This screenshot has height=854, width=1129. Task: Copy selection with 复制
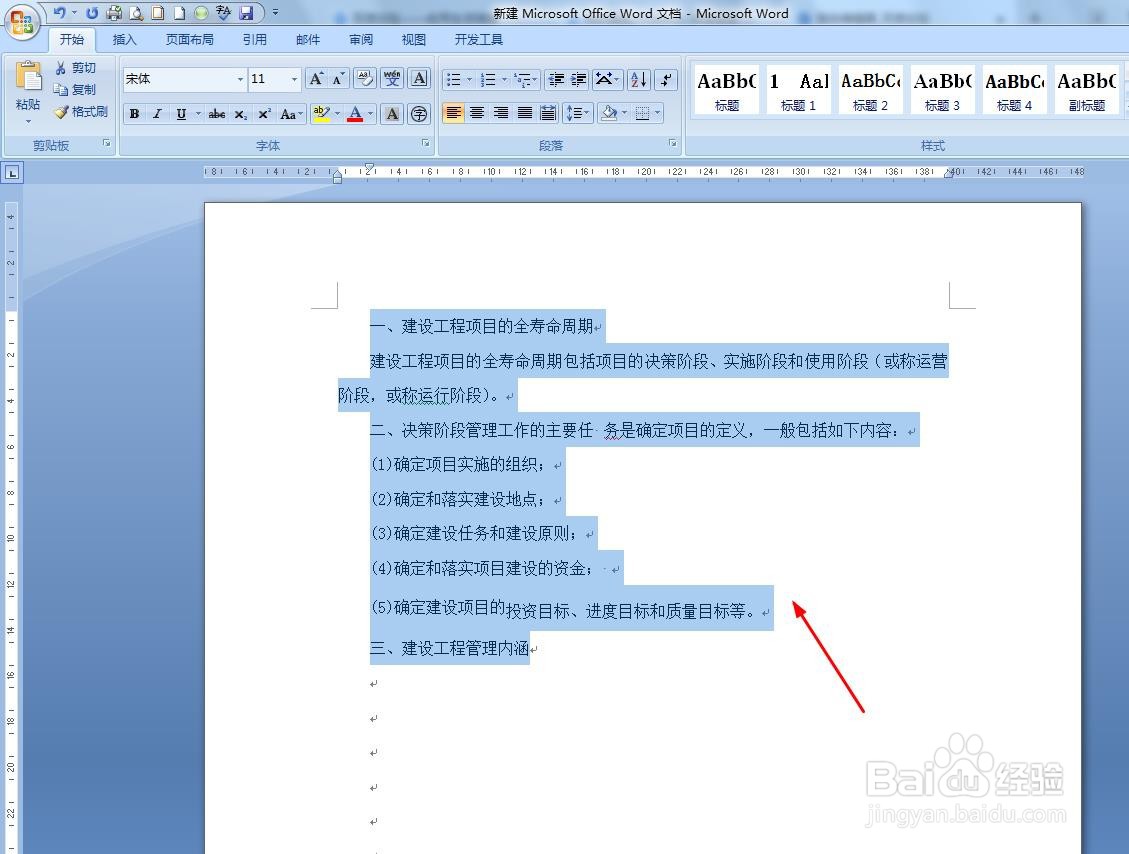(x=76, y=89)
